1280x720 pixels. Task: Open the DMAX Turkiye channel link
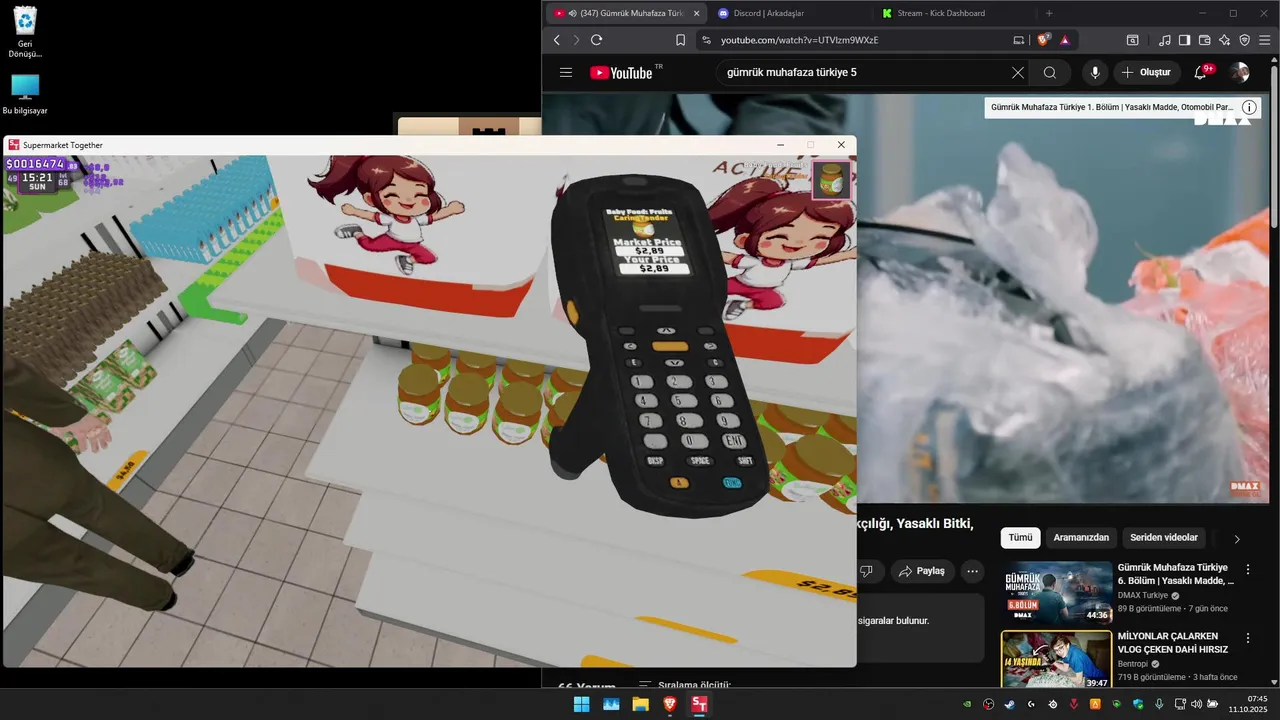1143,595
